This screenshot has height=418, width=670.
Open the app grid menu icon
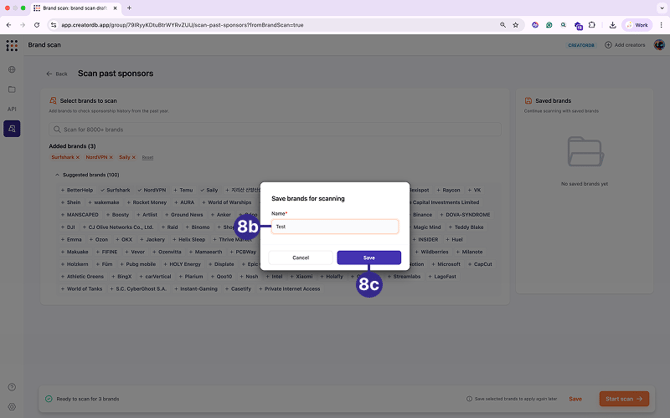12,45
